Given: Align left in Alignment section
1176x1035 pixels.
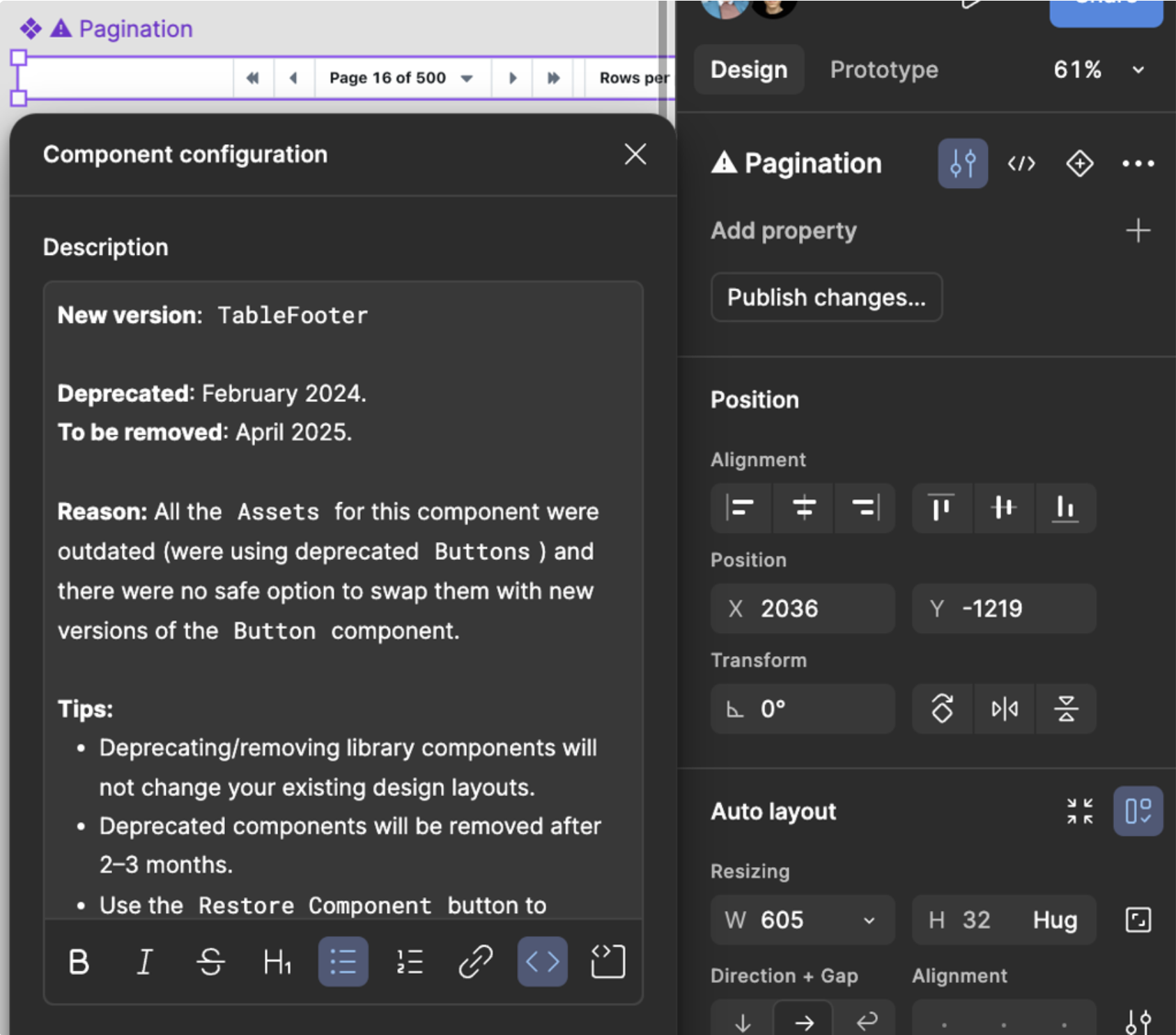Looking at the screenshot, I should [x=740, y=508].
